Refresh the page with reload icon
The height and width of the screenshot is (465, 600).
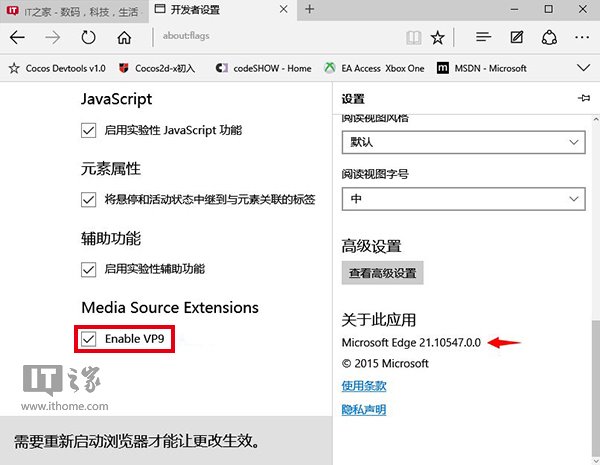(88, 38)
